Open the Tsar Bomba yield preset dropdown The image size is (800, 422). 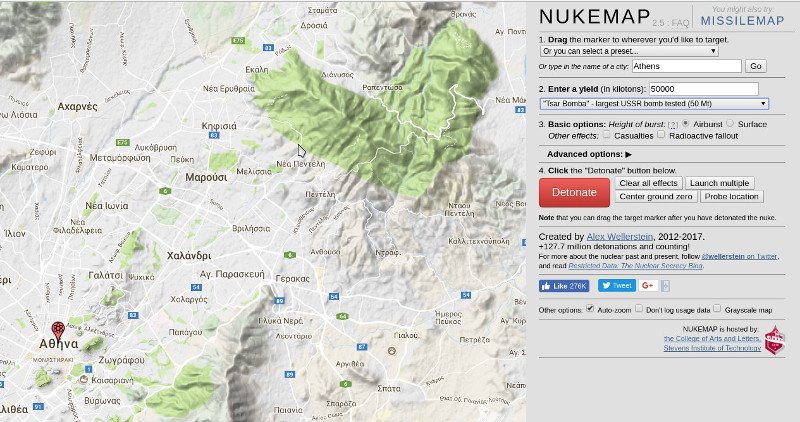pos(653,103)
